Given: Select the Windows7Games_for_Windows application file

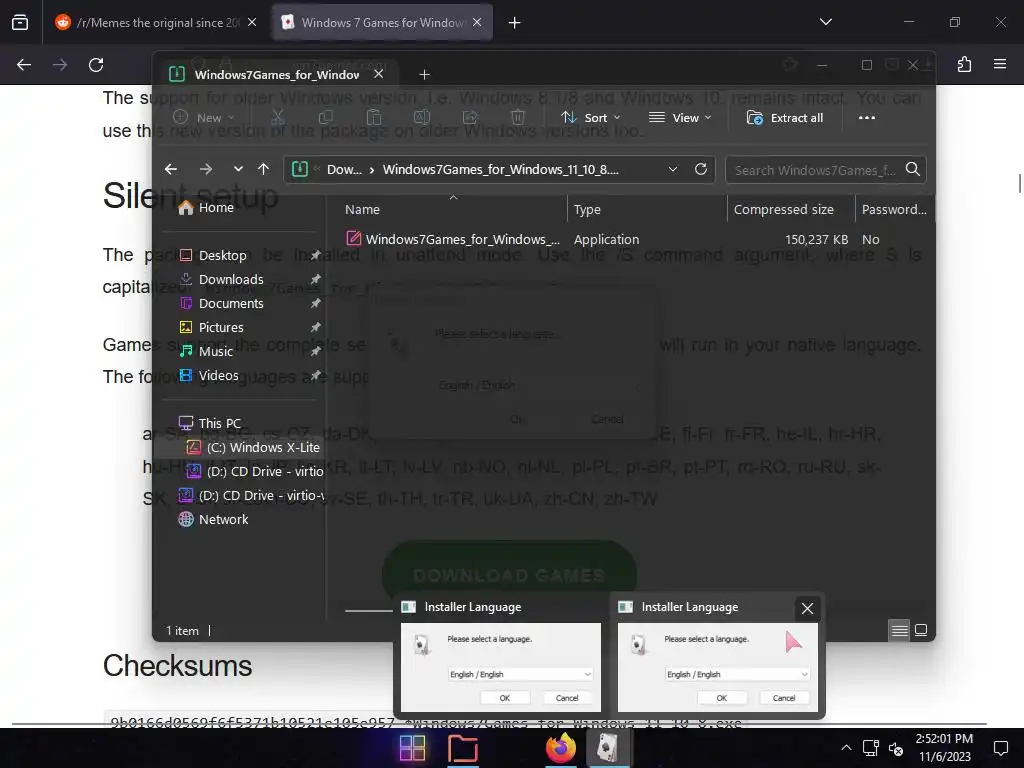Looking at the screenshot, I should pos(453,239).
